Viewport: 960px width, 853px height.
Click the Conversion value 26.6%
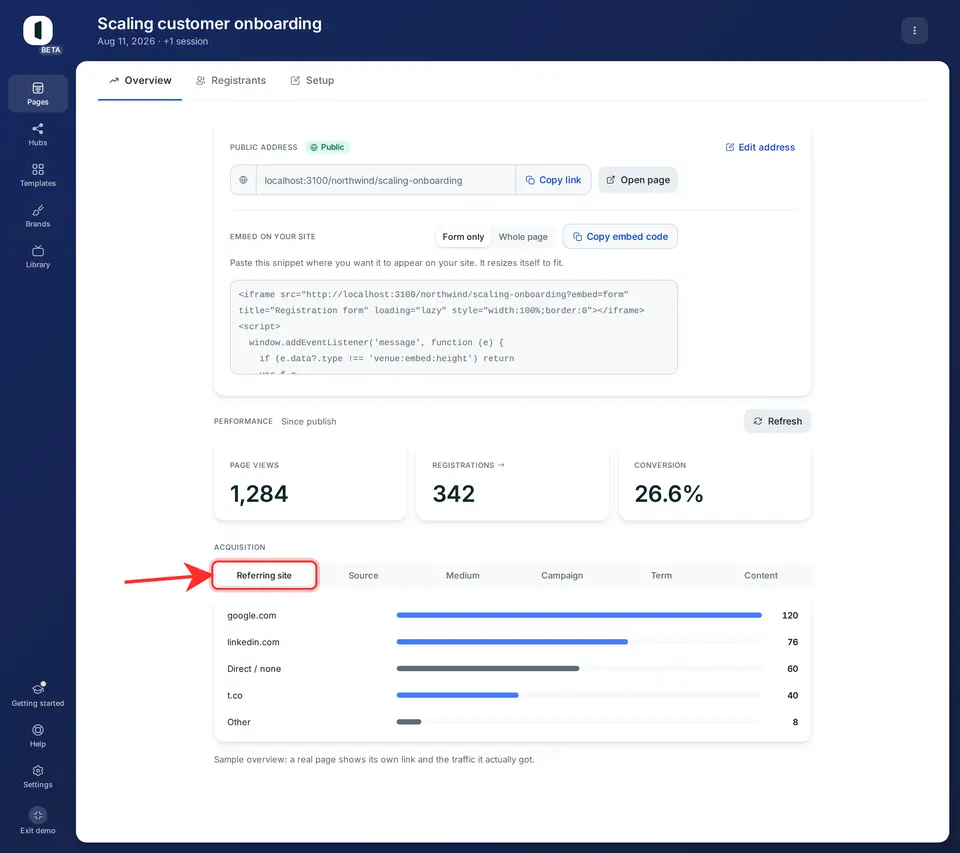pyautogui.click(x=669, y=494)
